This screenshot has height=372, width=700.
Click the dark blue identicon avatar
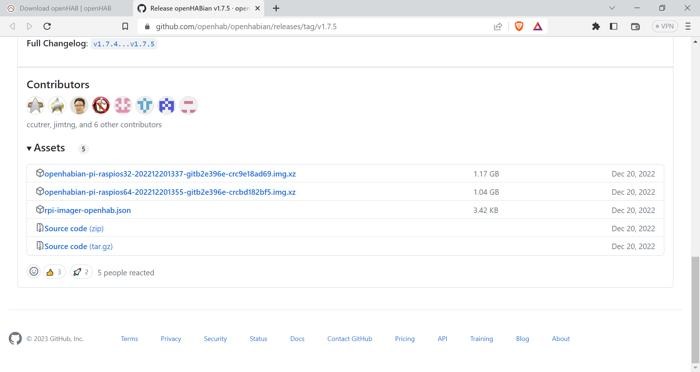coord(167,105)
